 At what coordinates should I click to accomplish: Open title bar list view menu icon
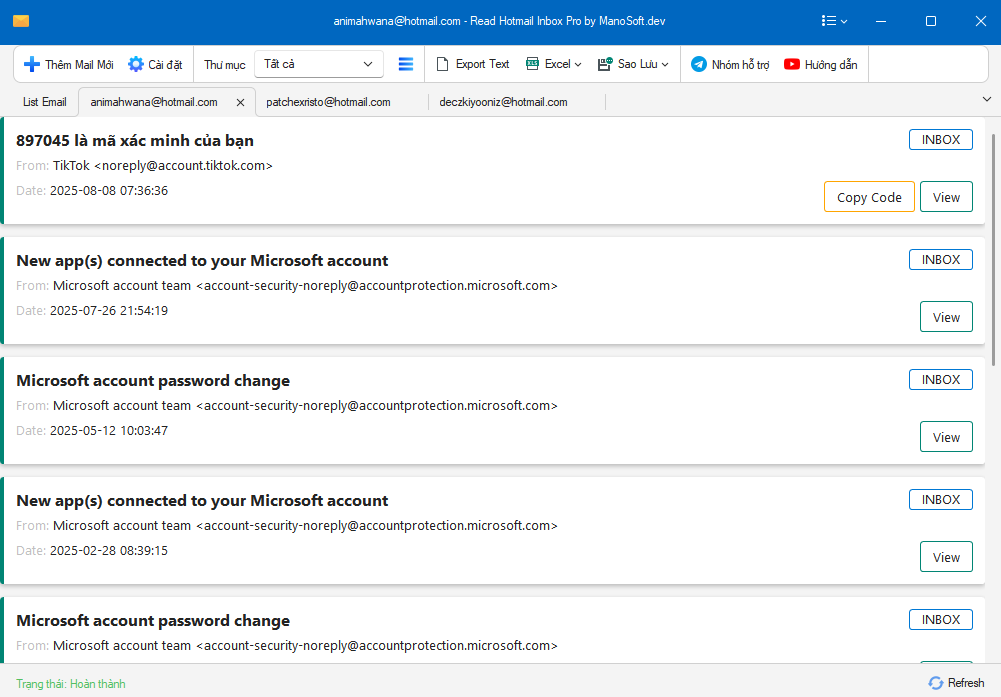tap(834, 21)
